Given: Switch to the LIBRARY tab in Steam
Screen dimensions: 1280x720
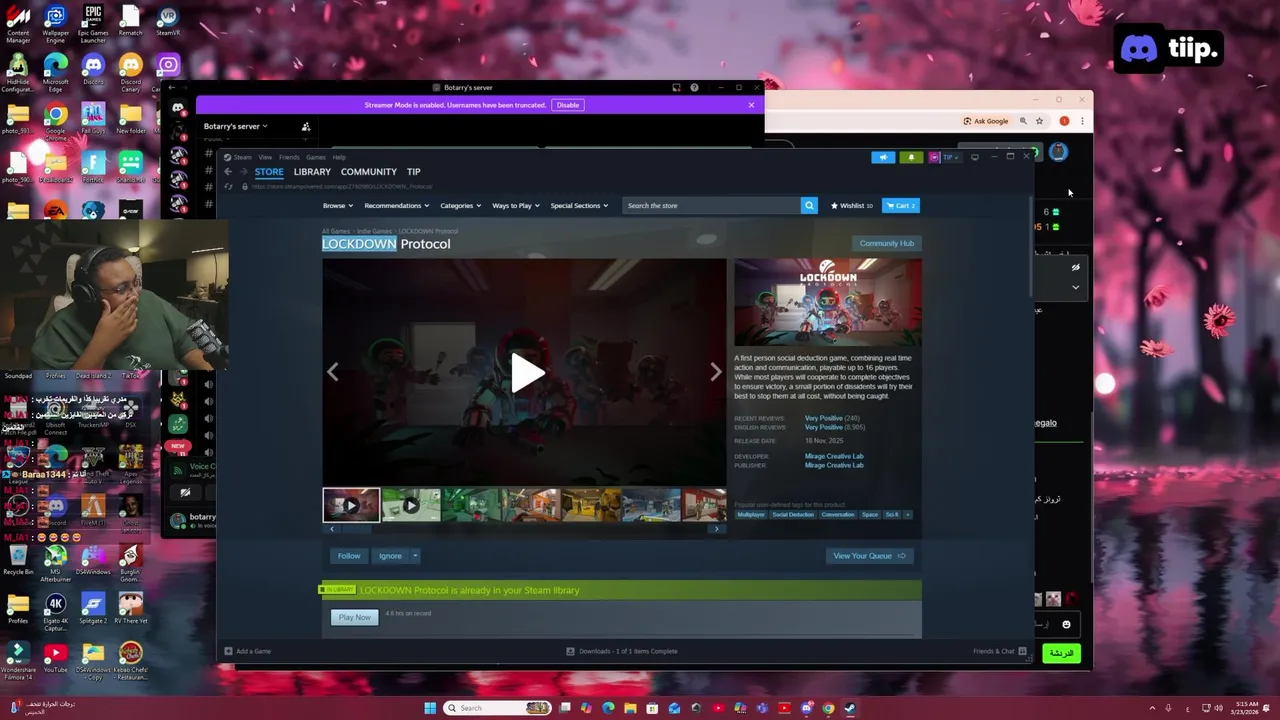Looking at the screenshot, I should [x=312, y=172].
